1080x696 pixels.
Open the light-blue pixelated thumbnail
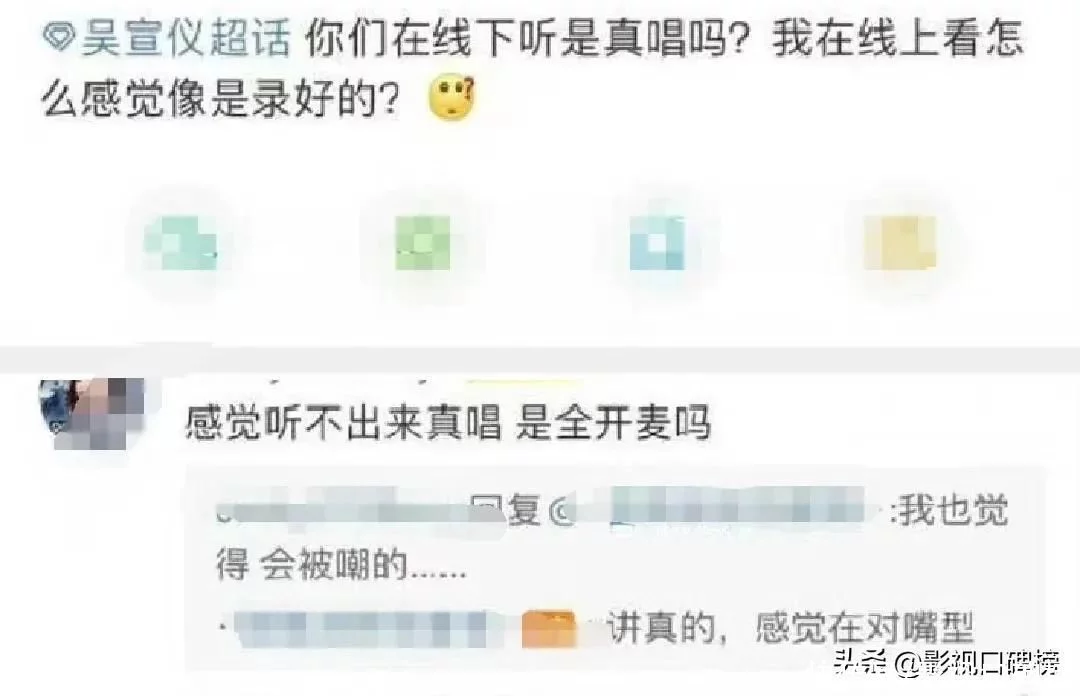657,243
